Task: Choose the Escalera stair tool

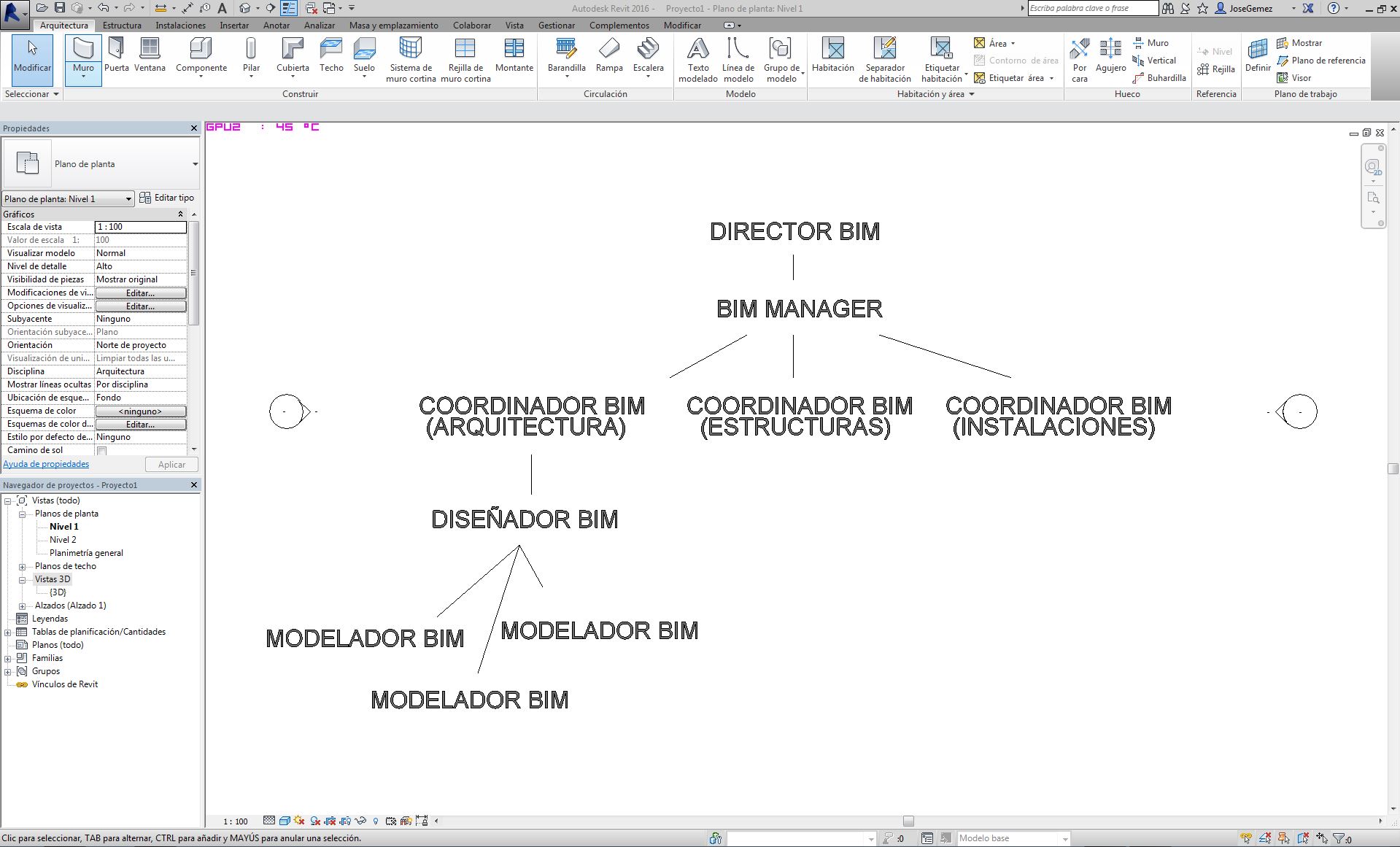Action: (648, 55)
